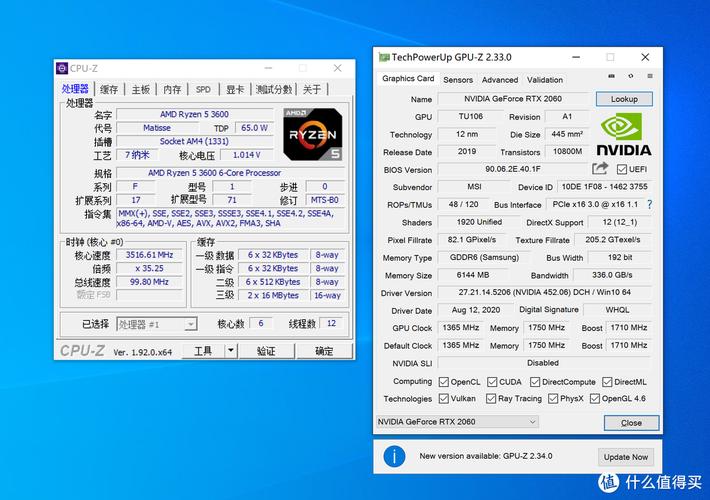The height and width of the screenshot is (500, 710).
Task: Click the Shaders 1920 Unified value
Action: click(479, 222)
